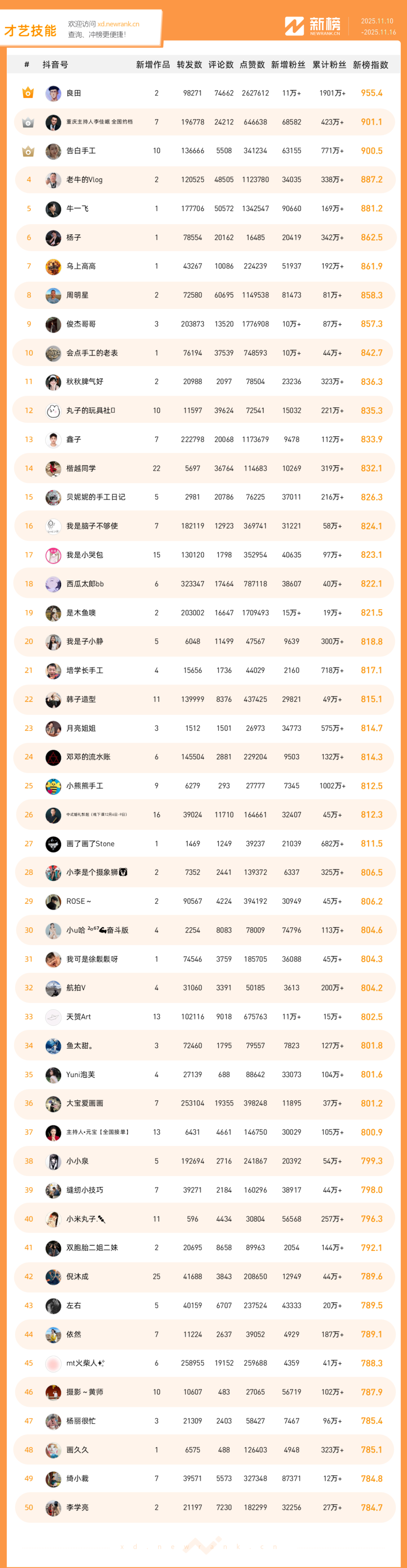Open the xd.newrank.cn link
The image size is (407, 1568).
118,25
